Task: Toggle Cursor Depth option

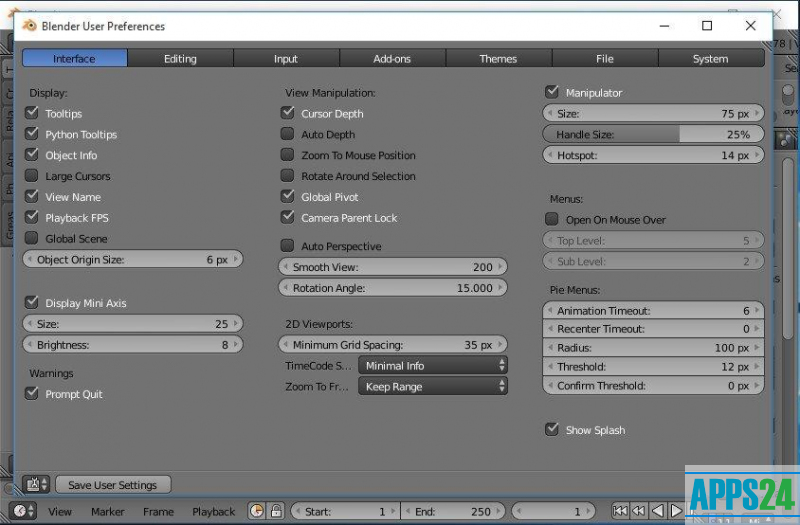Action: pyautogui.click(x=288, y=113)
